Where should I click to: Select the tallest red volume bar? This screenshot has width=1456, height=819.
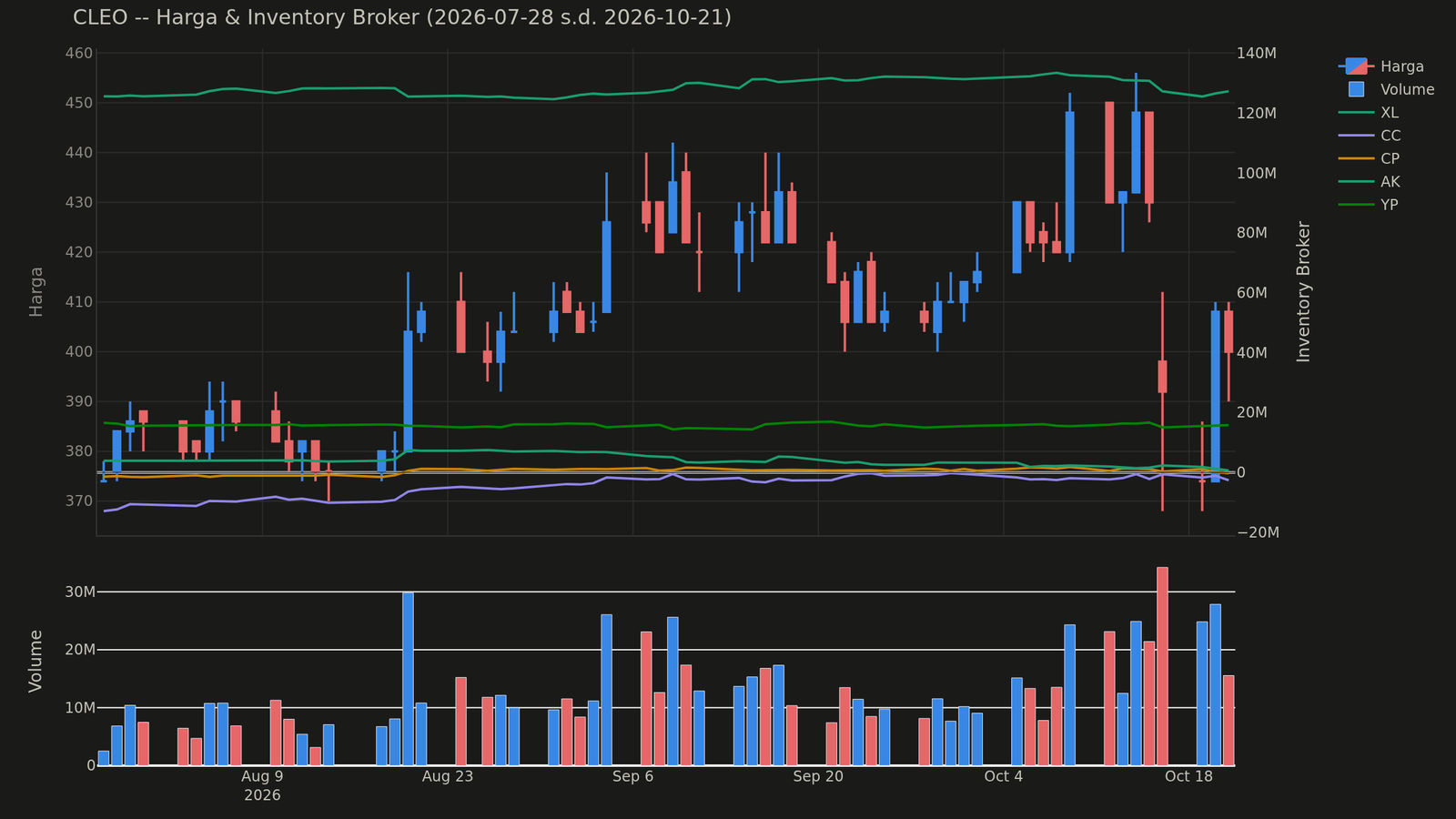(1162, 666)
